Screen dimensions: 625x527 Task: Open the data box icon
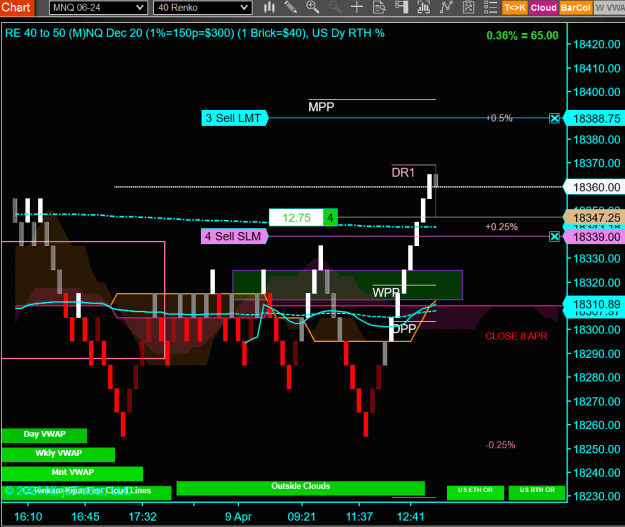(x=379, y=7)
